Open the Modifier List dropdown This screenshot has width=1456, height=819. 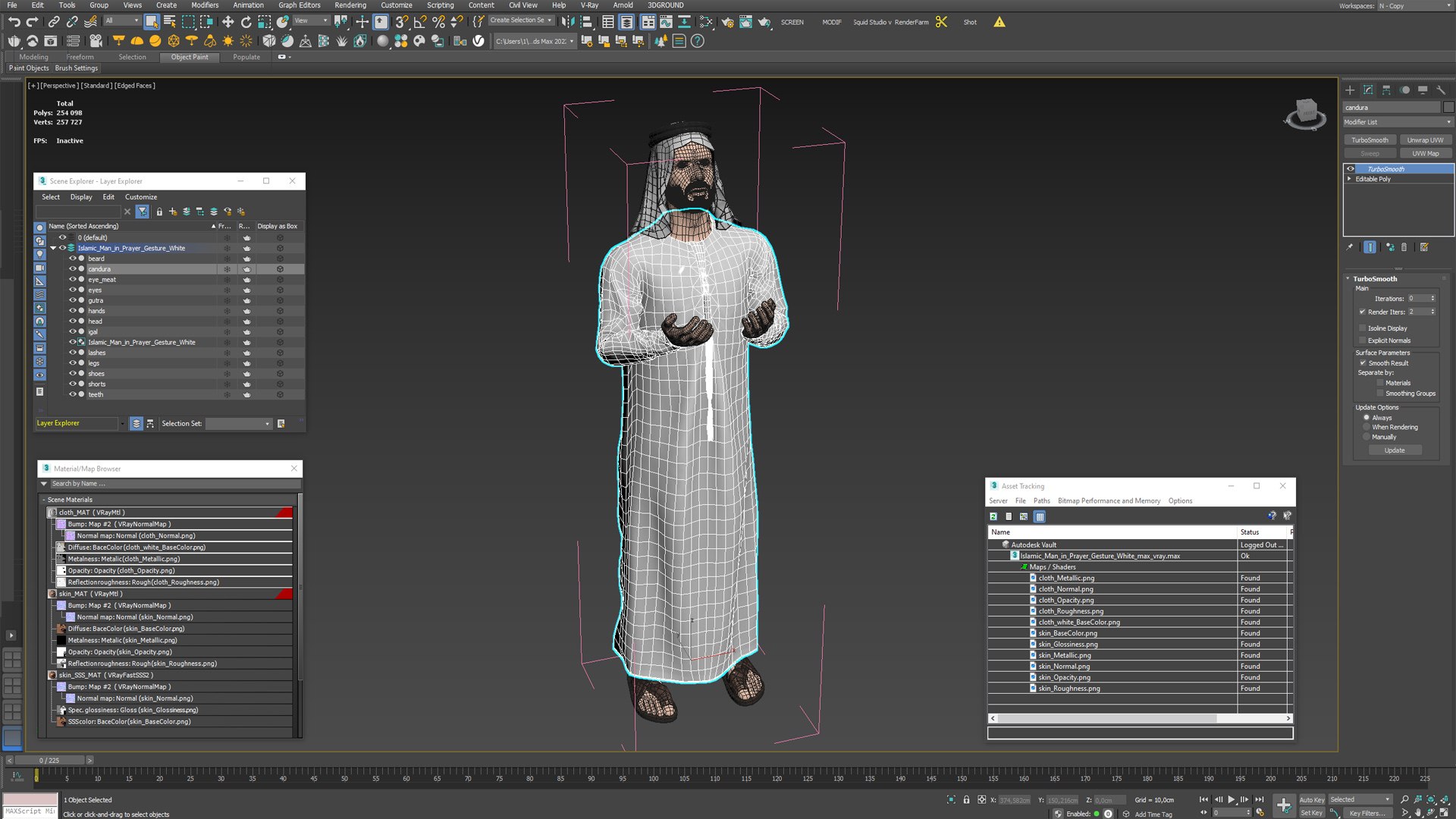[1398, 122]
